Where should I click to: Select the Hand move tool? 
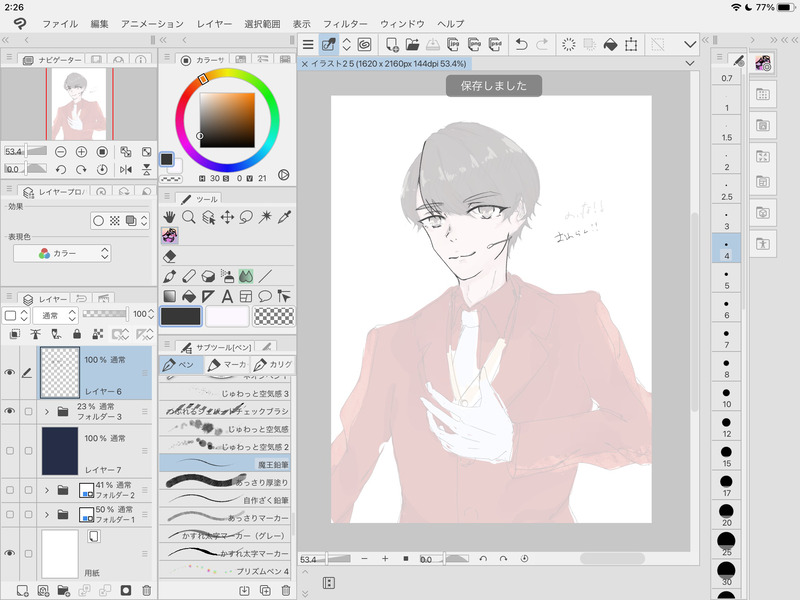click(169, 217)
